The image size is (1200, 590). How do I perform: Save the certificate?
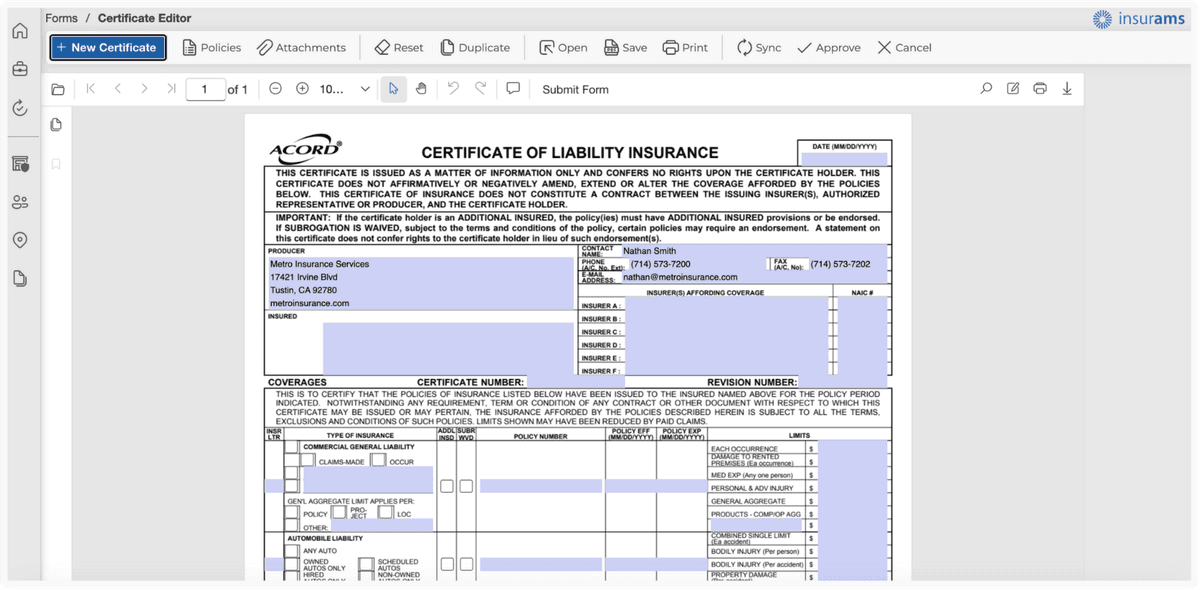point(625,47)
